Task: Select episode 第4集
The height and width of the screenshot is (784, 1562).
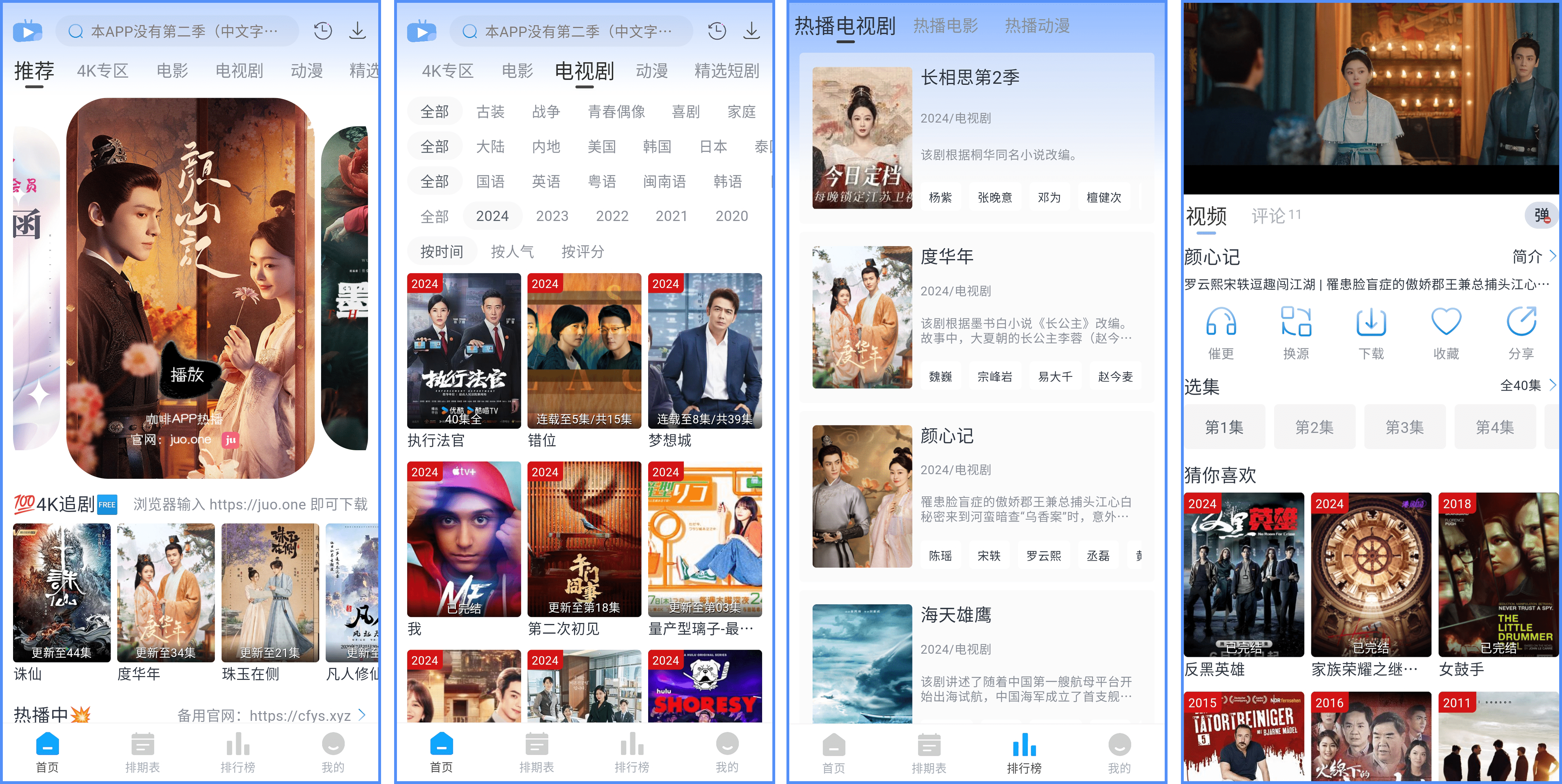Action: pos(1495,427)
